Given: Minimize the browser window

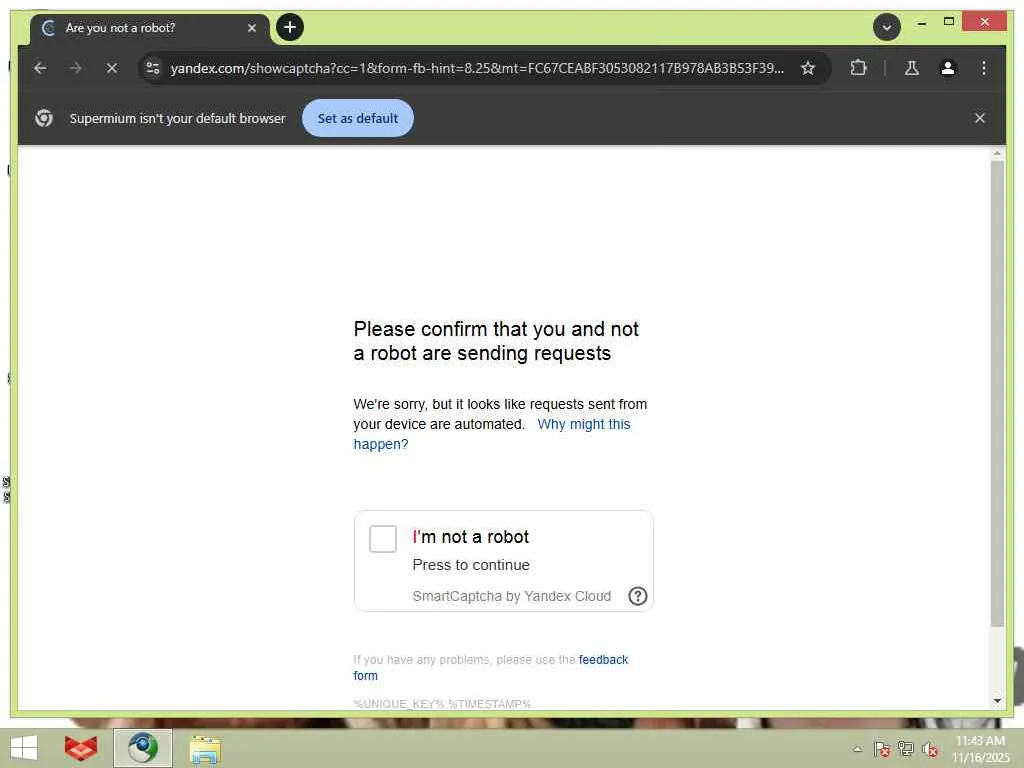Looking at the screenshot, I should [x=921, y=22].
